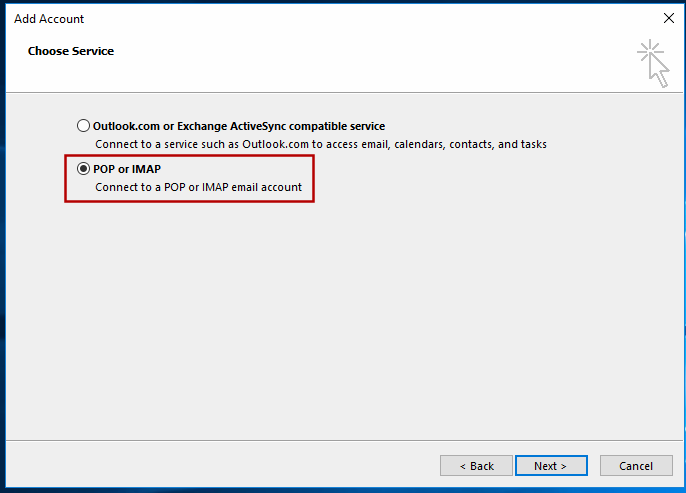Click the 'Add Account' title text
This screenshot has height=493, width=686.
click(x=49, y=19)
